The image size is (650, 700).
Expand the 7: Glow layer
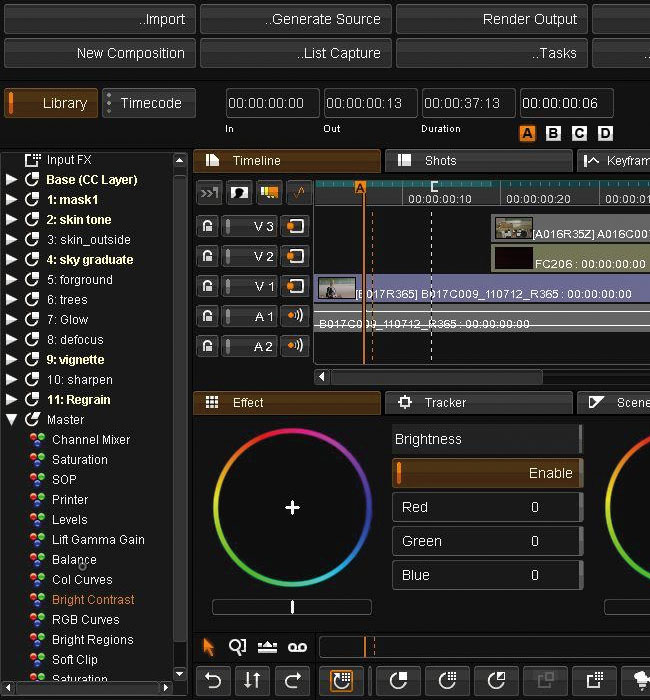click(x=11, y=320)
